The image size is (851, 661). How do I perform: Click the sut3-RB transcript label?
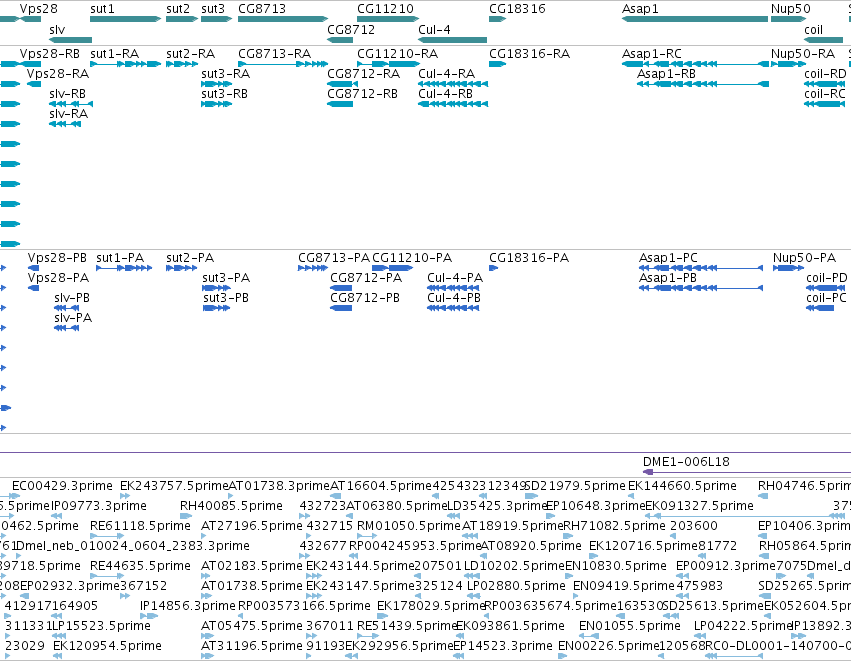pyautogui.click(x=225, y=94)
